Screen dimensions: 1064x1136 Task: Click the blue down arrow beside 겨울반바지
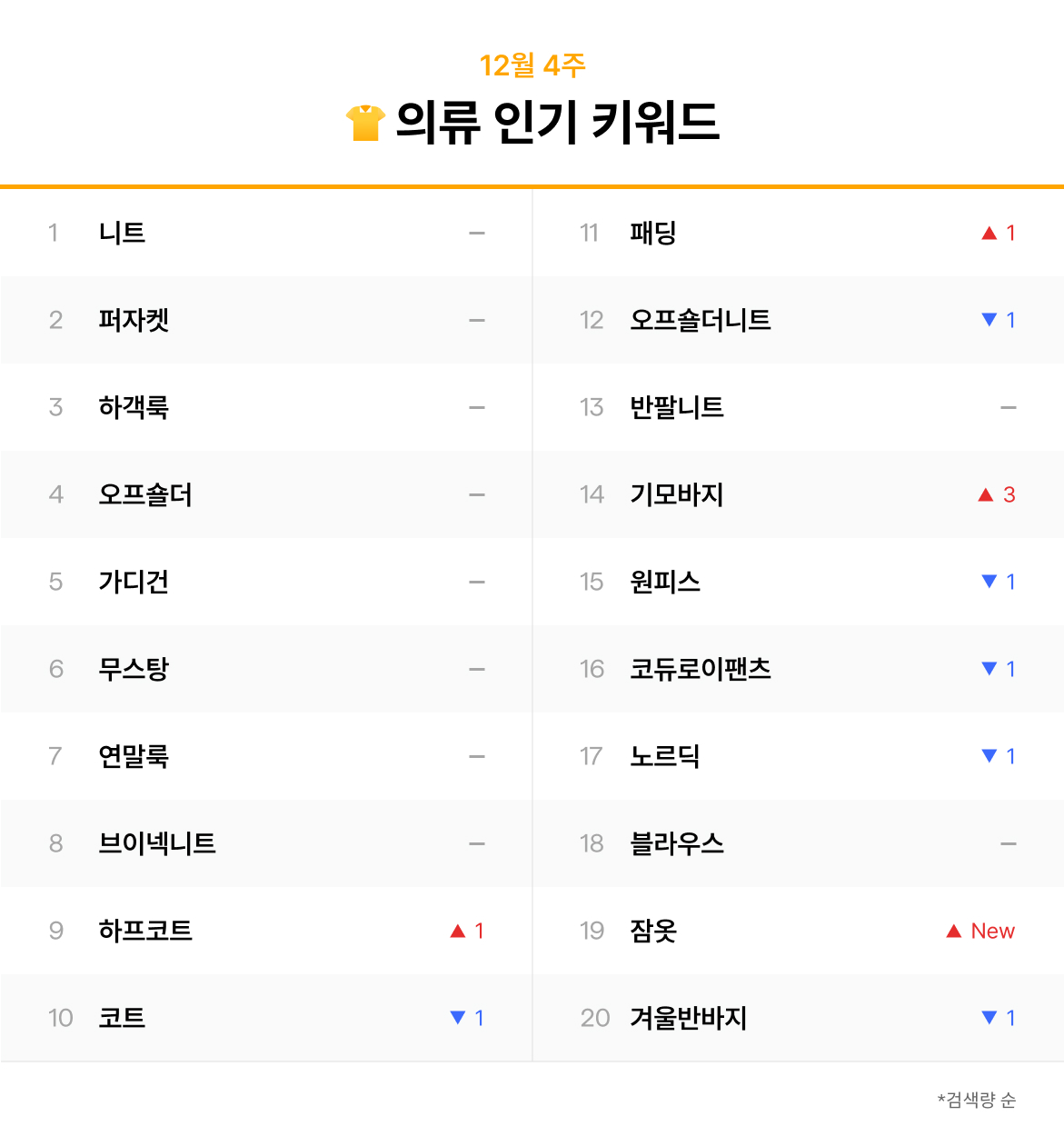(989, 1018)
